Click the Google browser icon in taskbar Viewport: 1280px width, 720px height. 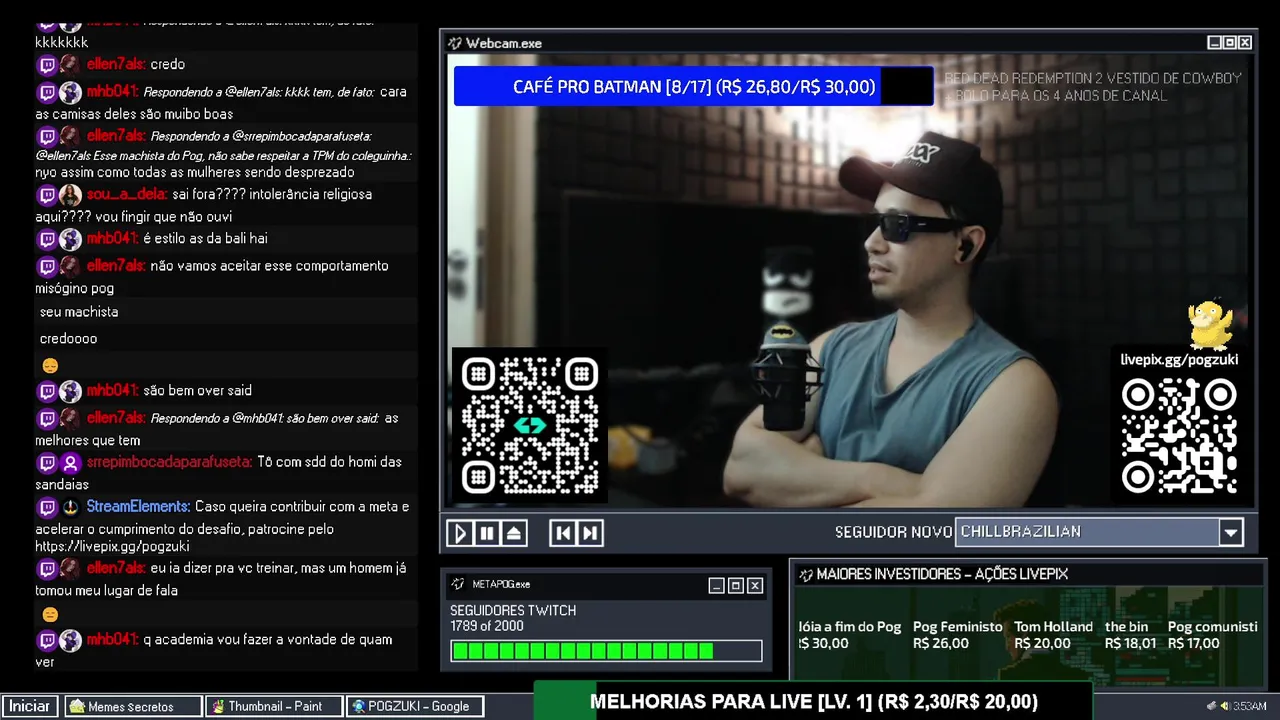(x=359, y=706)
